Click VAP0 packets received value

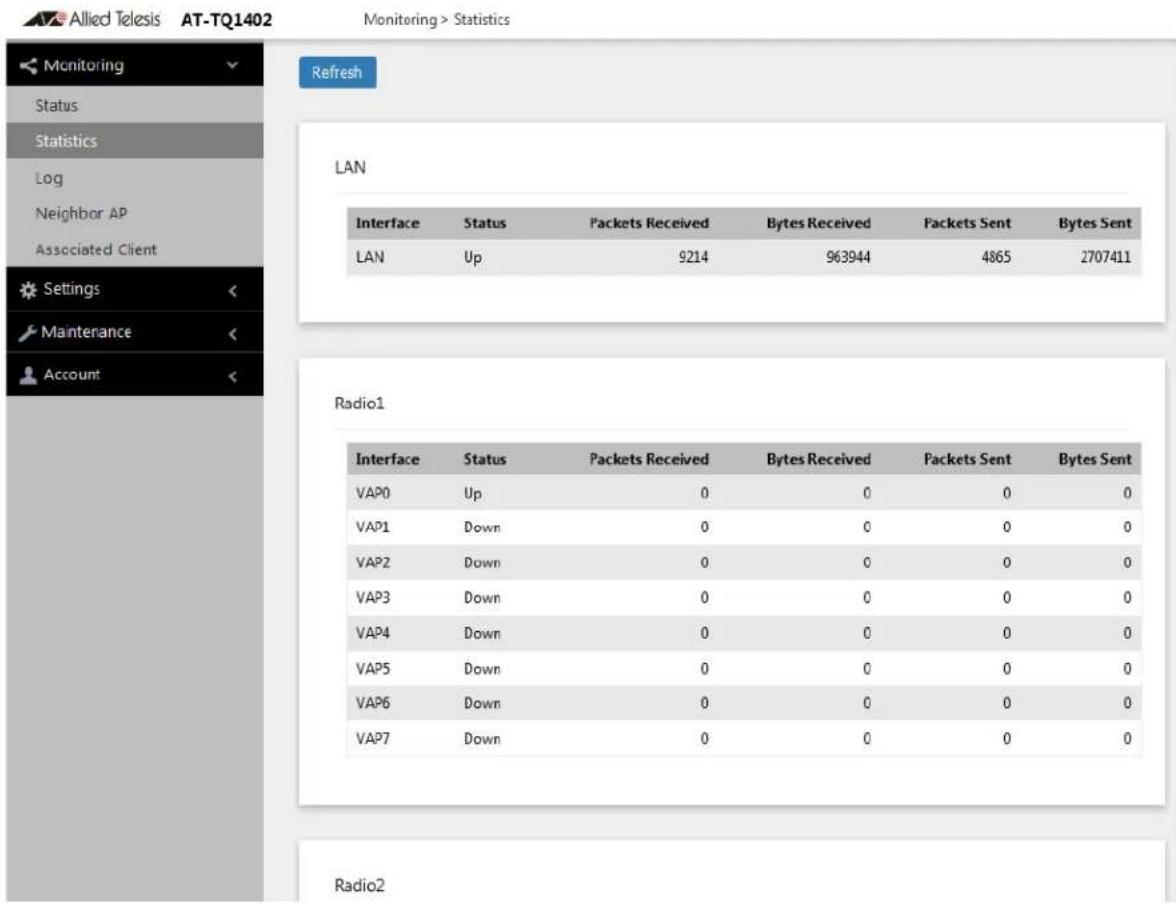[x=704, y=493]
